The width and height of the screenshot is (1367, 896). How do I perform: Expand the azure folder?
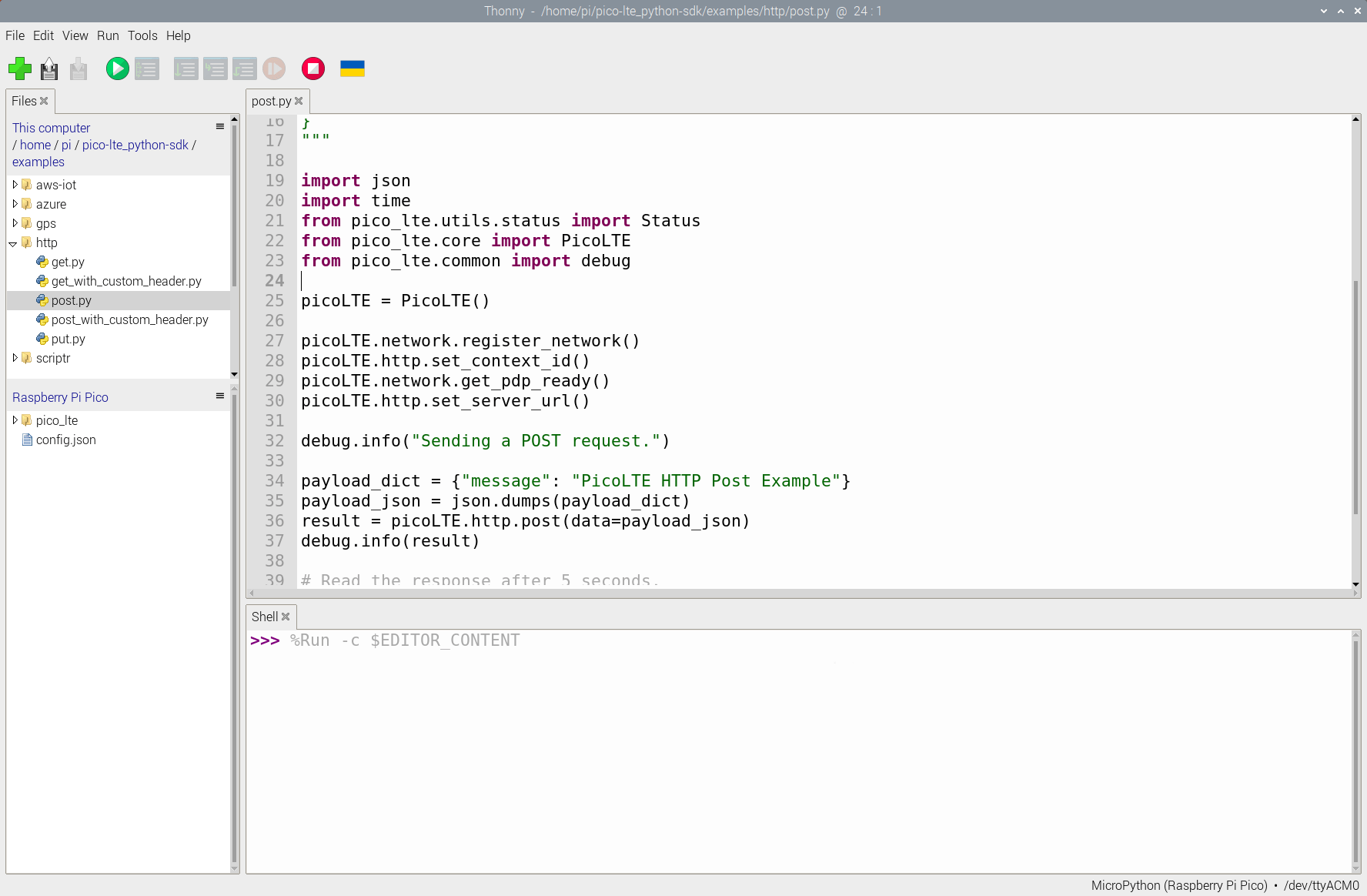click(x=15, y=204)
